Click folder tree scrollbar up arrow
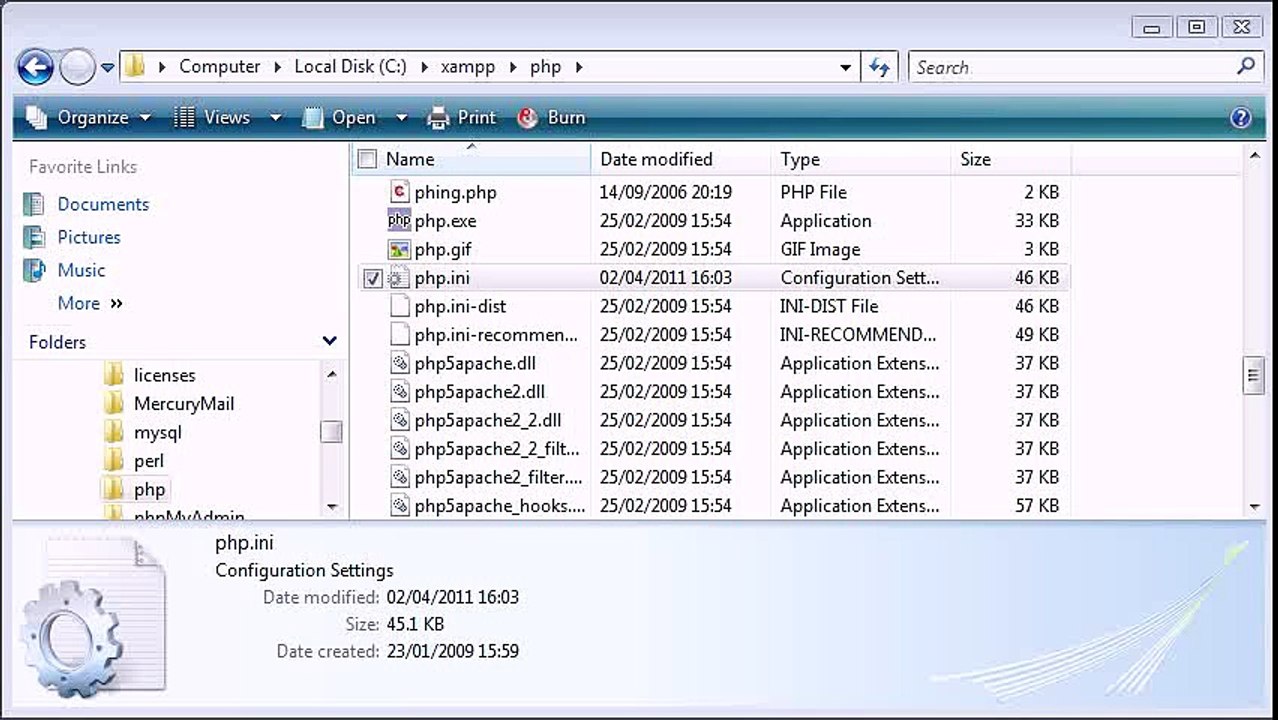 (x=332, y=374)
